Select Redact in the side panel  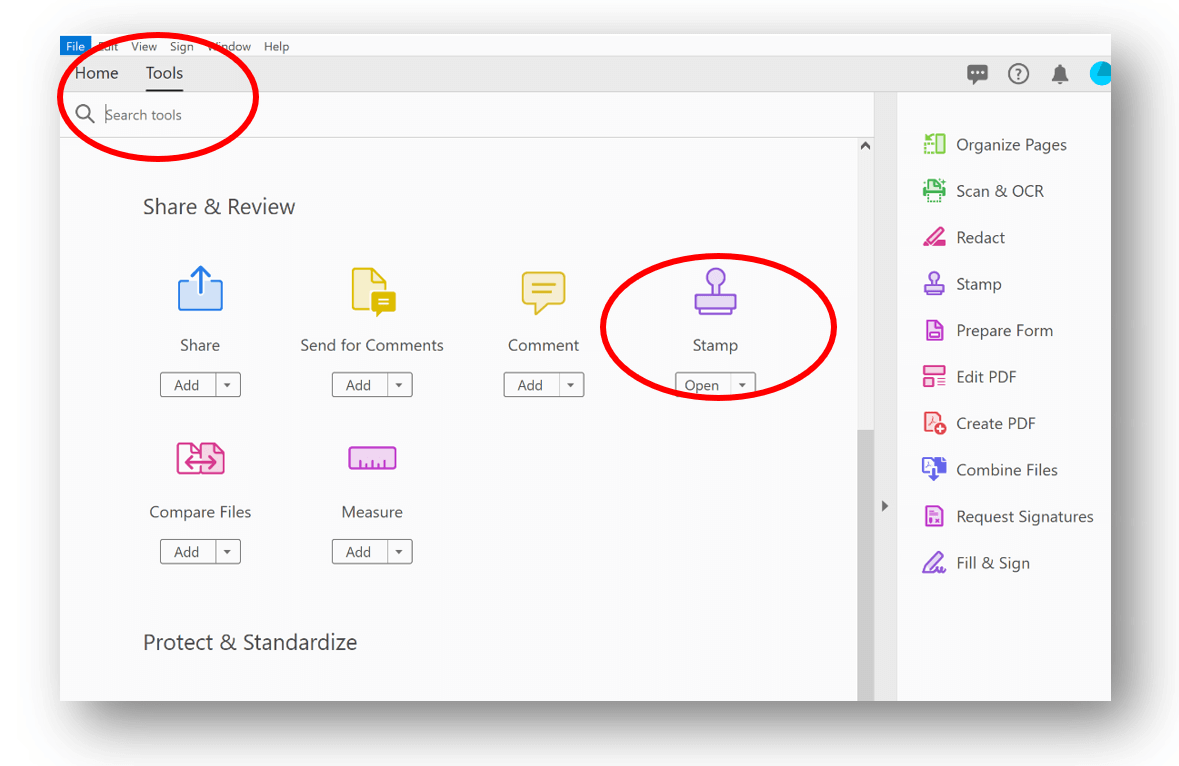click(x=980, y=238)
